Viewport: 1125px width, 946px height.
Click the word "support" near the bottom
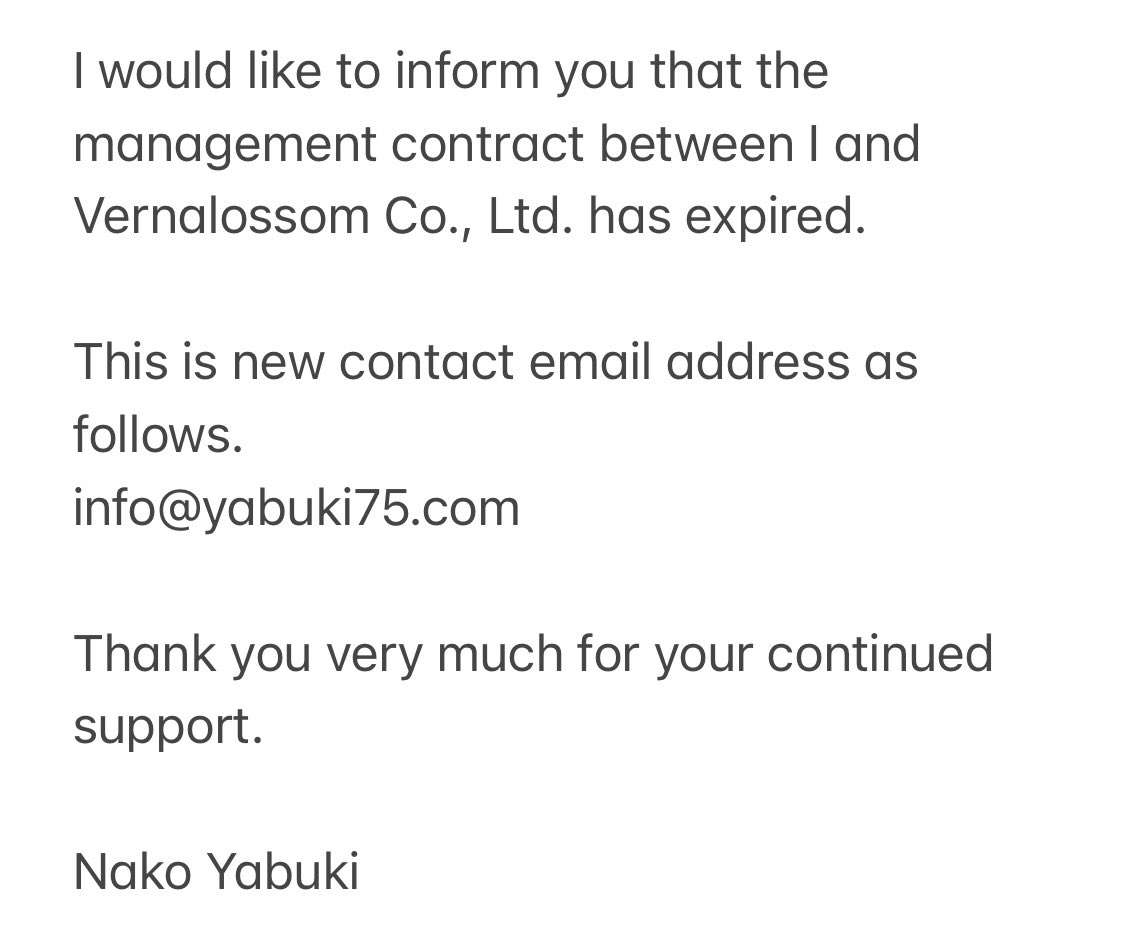(167, 727)
